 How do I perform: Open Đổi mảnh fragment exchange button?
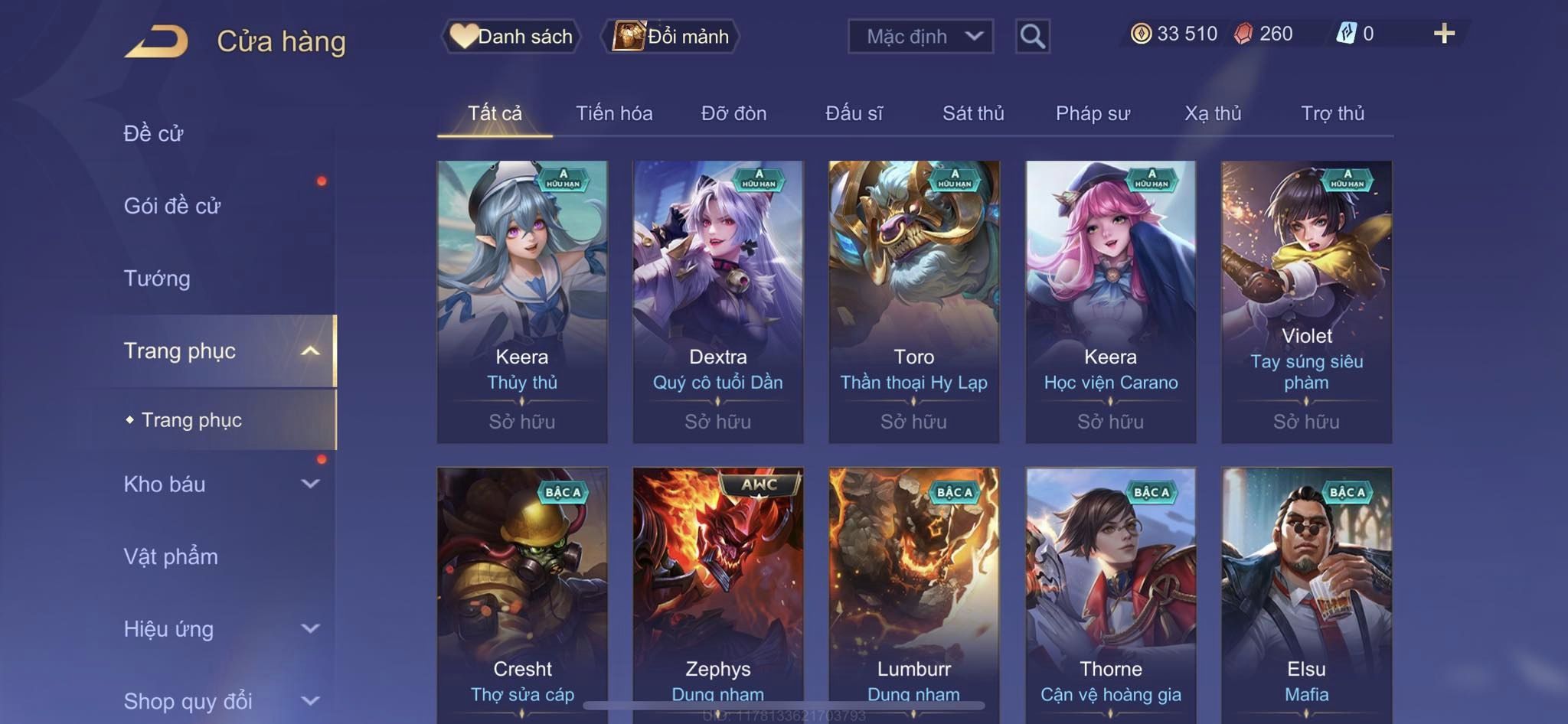pyautogui.click(x=671, y=36)
